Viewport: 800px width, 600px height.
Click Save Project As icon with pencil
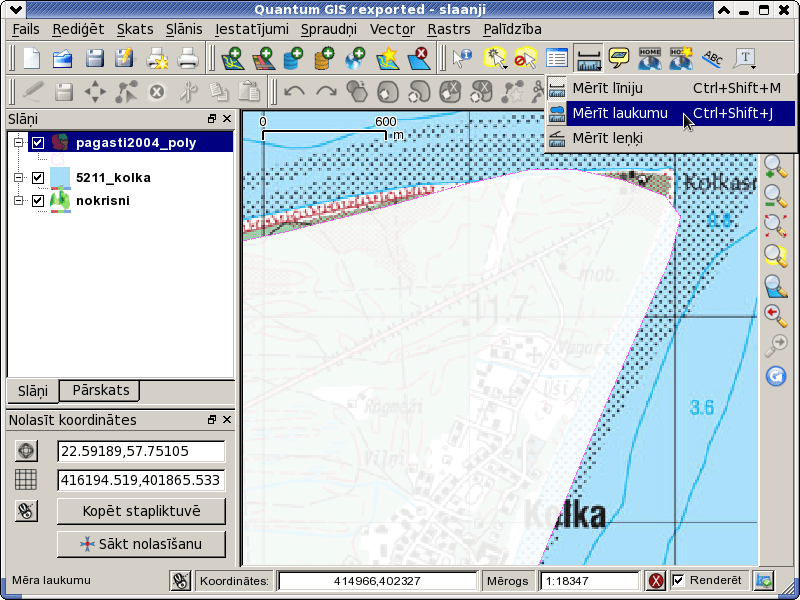(125, 58)
